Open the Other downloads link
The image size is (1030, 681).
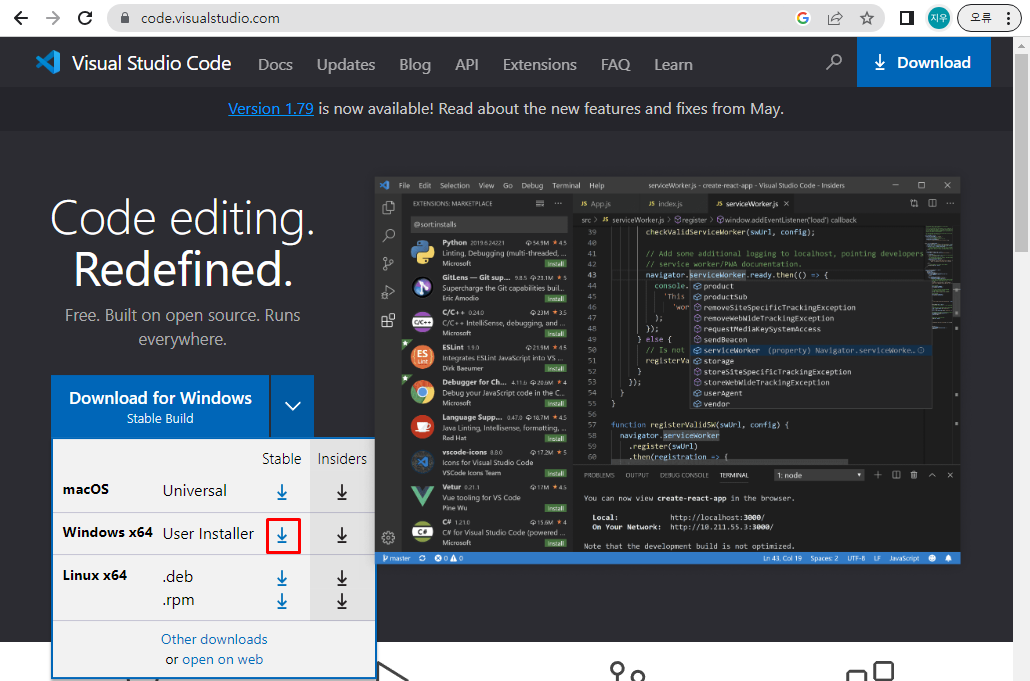pyautogui.click(x=214, y=639)
